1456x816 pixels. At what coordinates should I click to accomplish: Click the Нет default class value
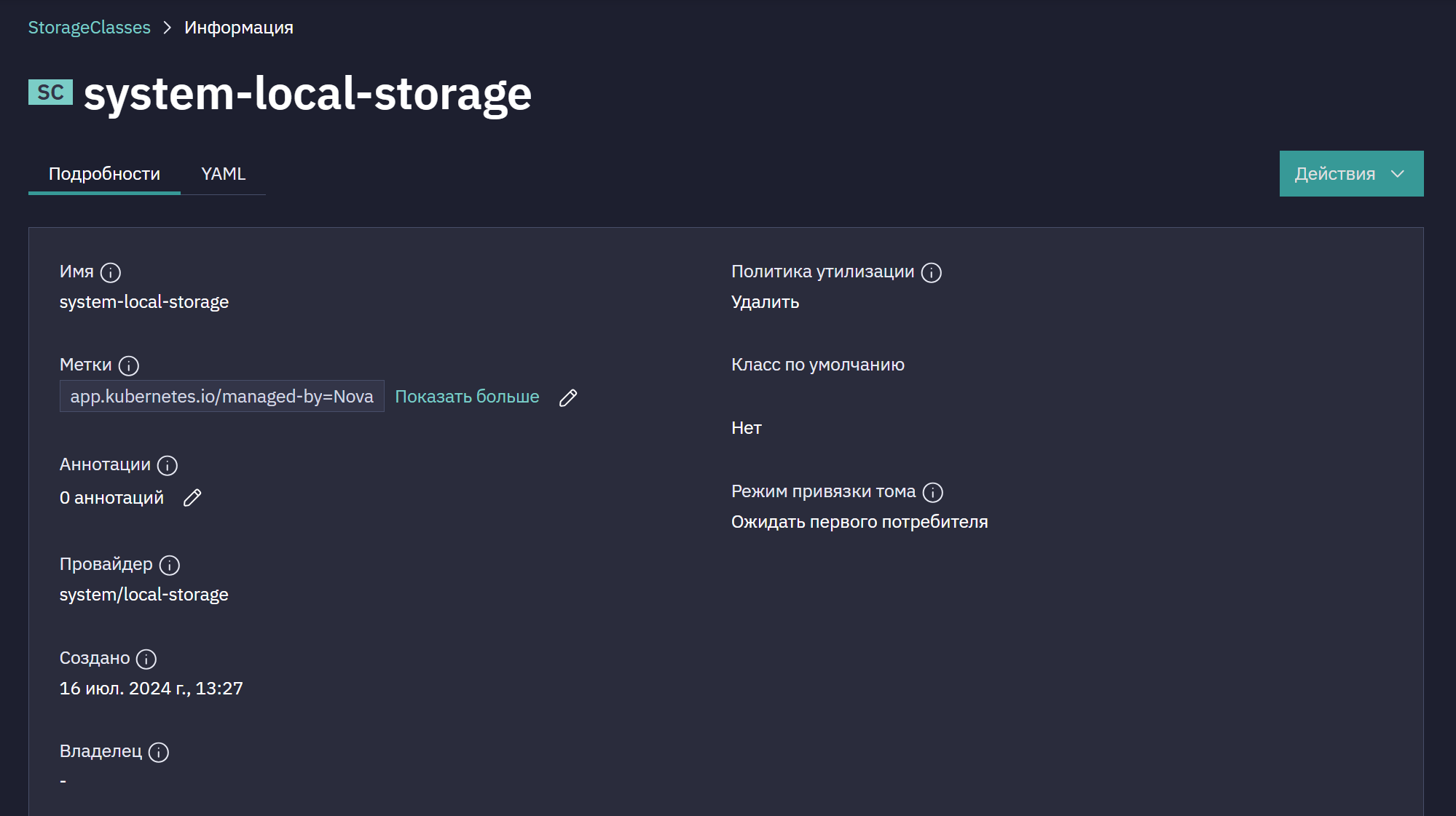point(747,428)
